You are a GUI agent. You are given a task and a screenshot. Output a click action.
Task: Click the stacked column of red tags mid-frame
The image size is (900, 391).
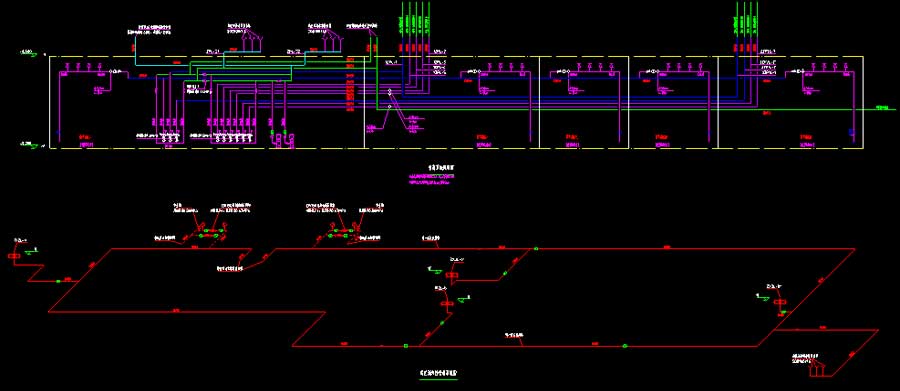coord(350,83)
